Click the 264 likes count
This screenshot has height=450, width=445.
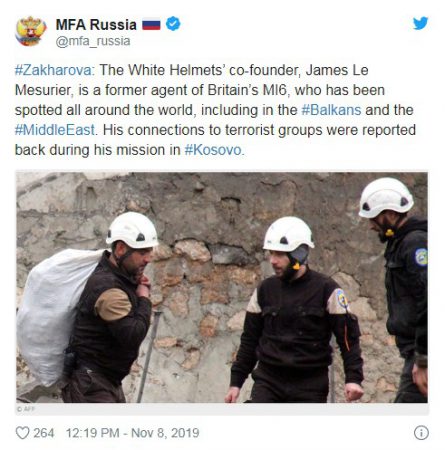coord(44,433)
